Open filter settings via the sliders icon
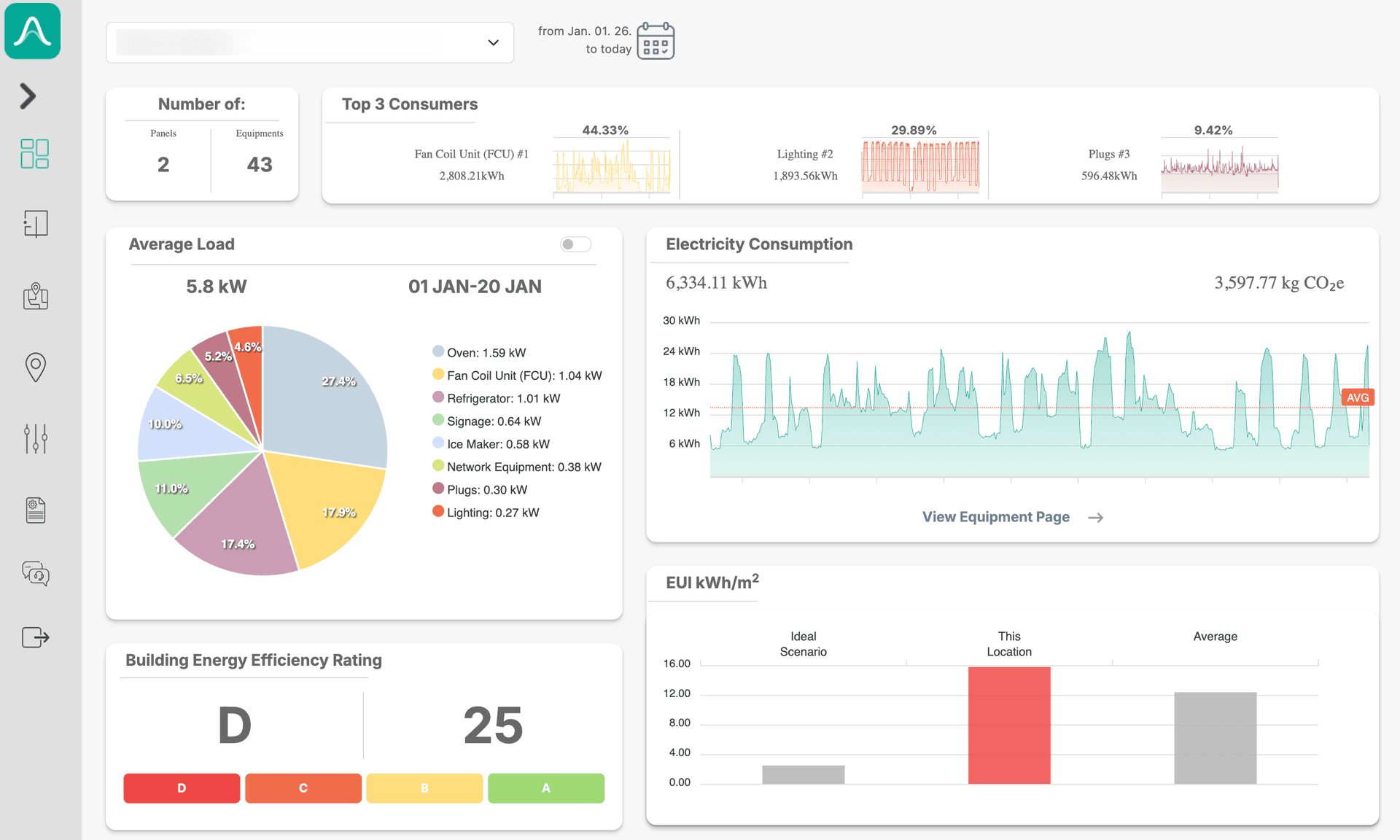This screenshot has width=1400, height=840. [34, 438]
